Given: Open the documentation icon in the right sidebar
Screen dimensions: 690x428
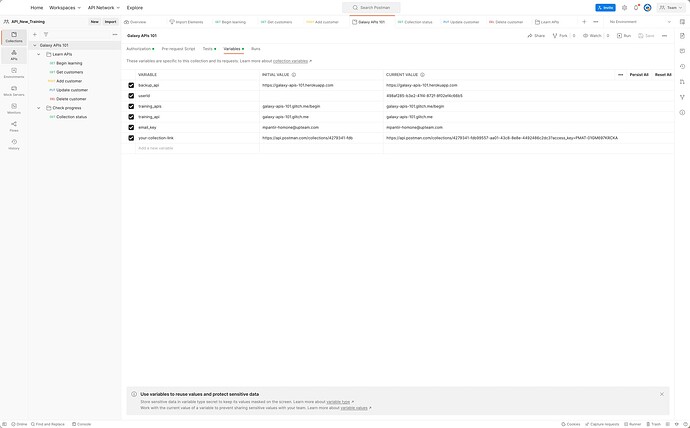Looking at the screenshot, I should click(x=682, y=36).
